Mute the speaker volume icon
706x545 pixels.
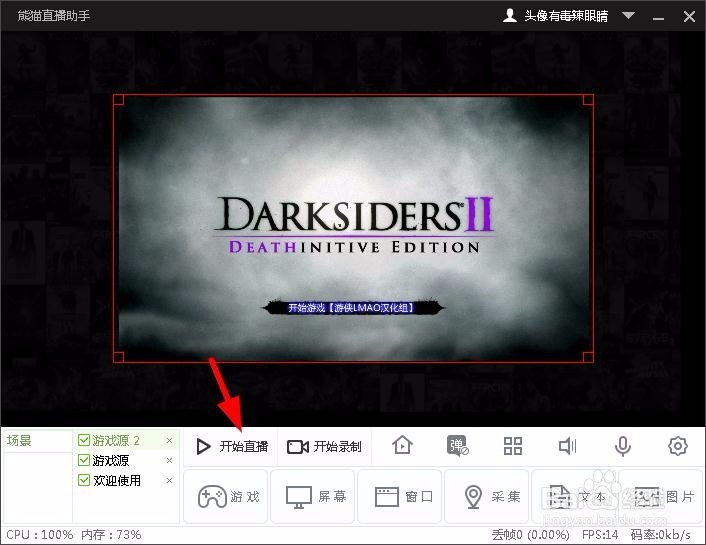[x=567, y=446]
